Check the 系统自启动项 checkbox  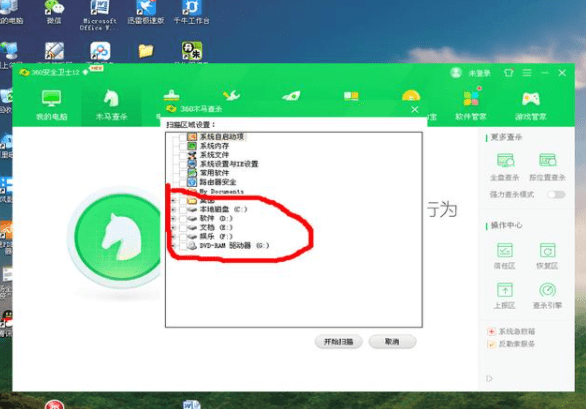point(182,137)
